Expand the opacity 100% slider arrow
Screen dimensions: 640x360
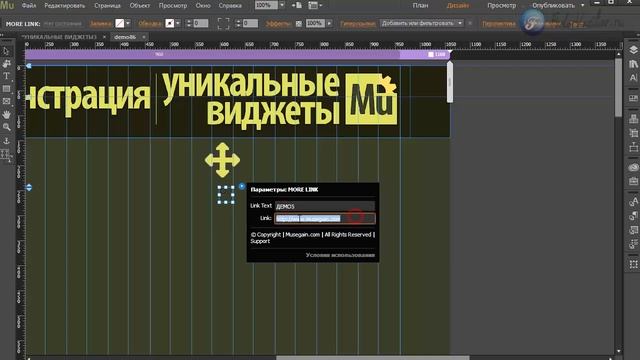click(x=329, y=23)
